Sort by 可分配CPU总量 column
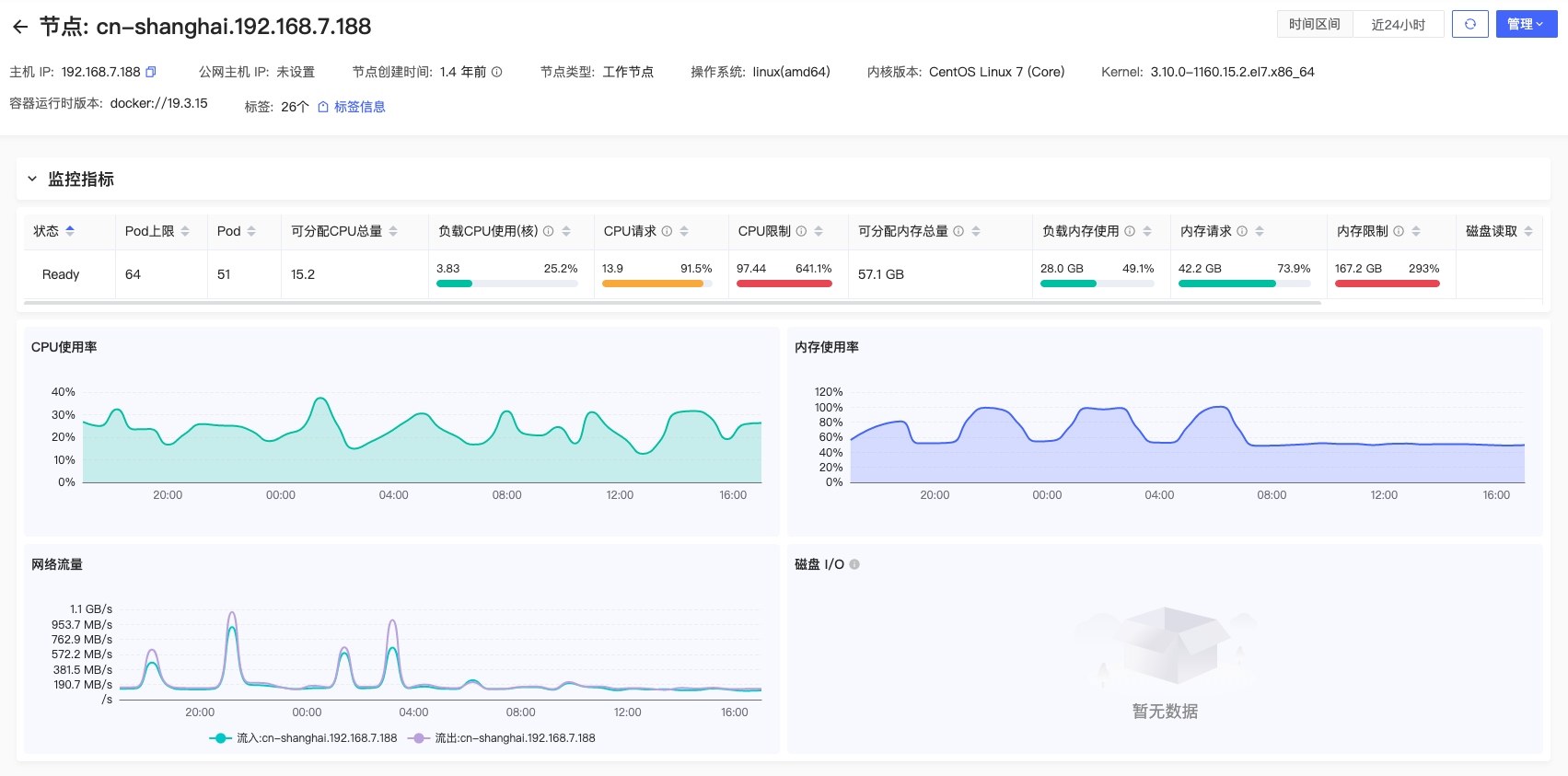 point(393,231)
